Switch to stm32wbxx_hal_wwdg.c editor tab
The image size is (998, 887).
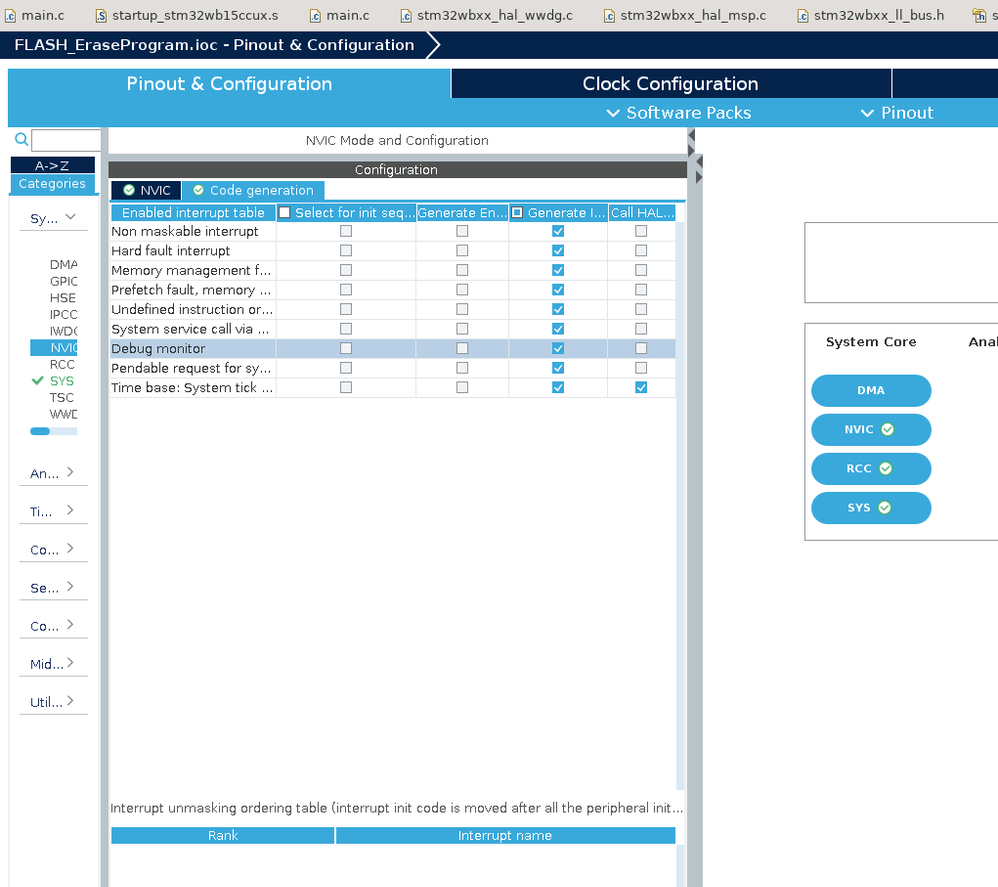pos(487,15)
